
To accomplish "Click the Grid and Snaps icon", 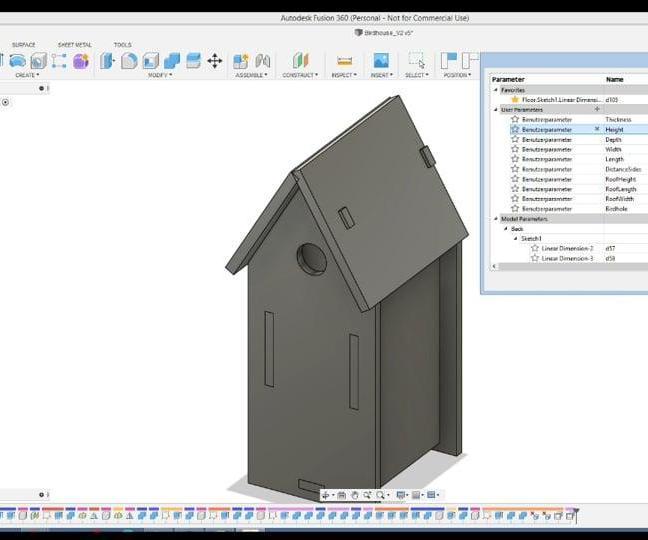I will click(x=416, y=495).
